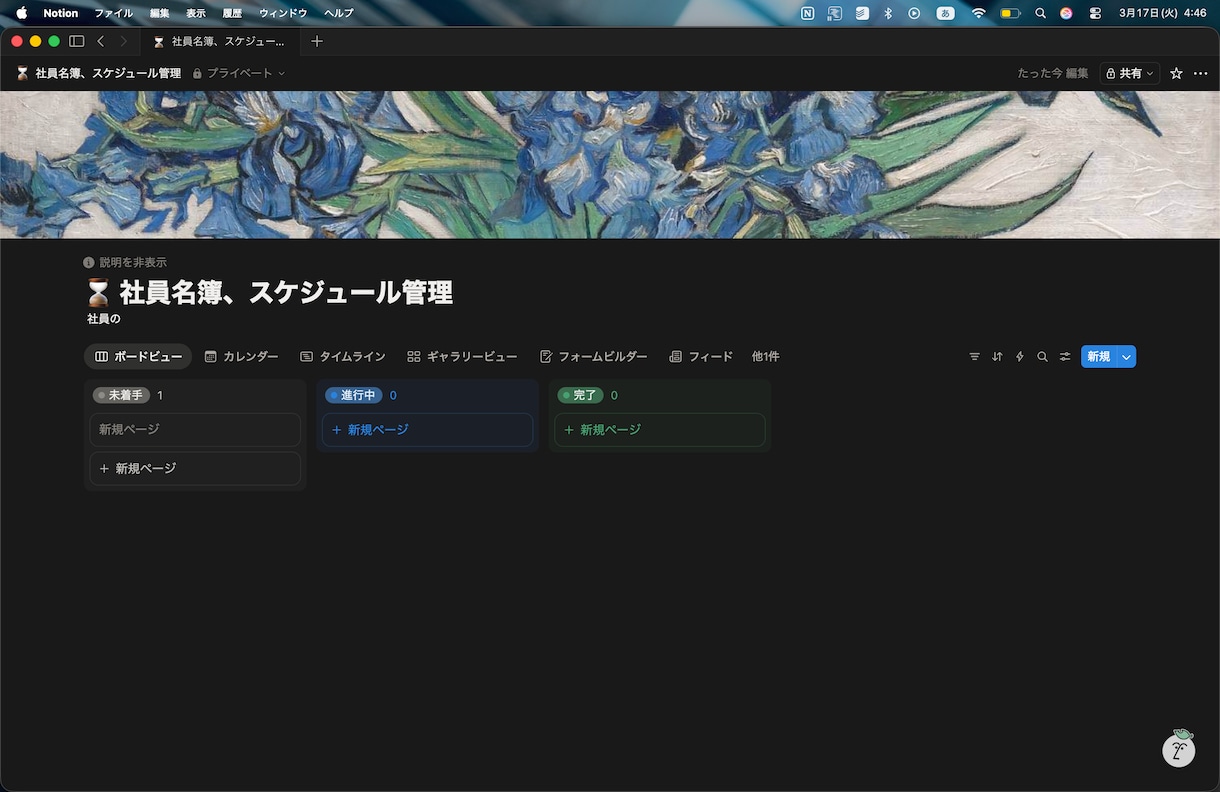
Task: Open the Apple menu
Action: 21,13
